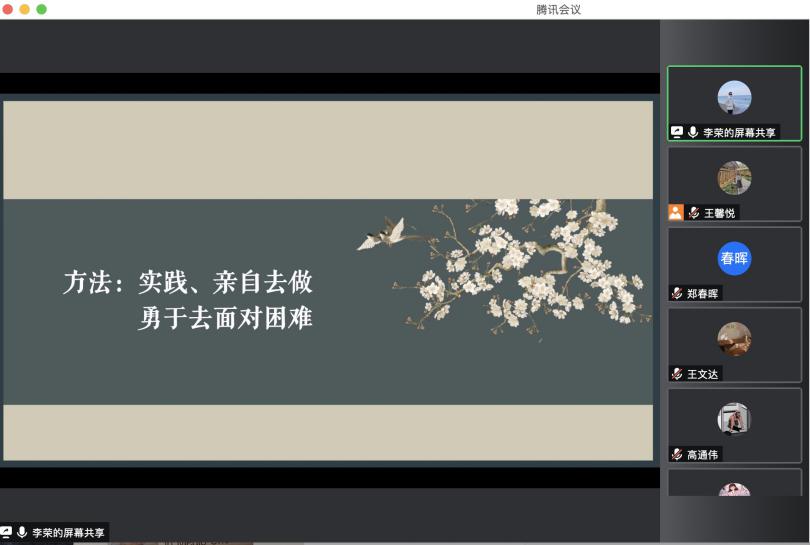The height and width of the screenshot is (545, 810).
Task: Click the muted mic icon beside 王馨悦
Action: point(693,213)
